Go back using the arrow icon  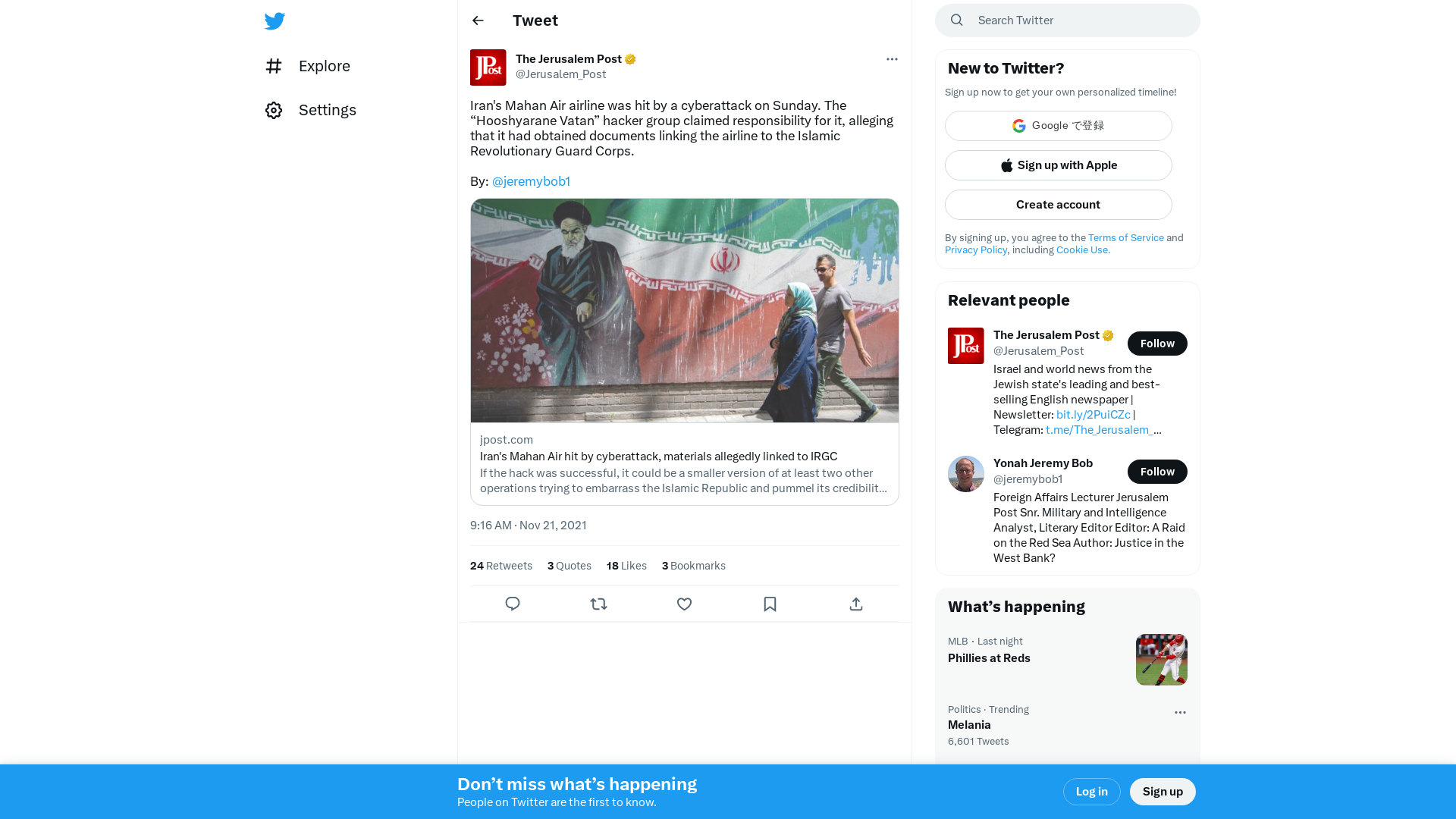click(x=478, y=20)
